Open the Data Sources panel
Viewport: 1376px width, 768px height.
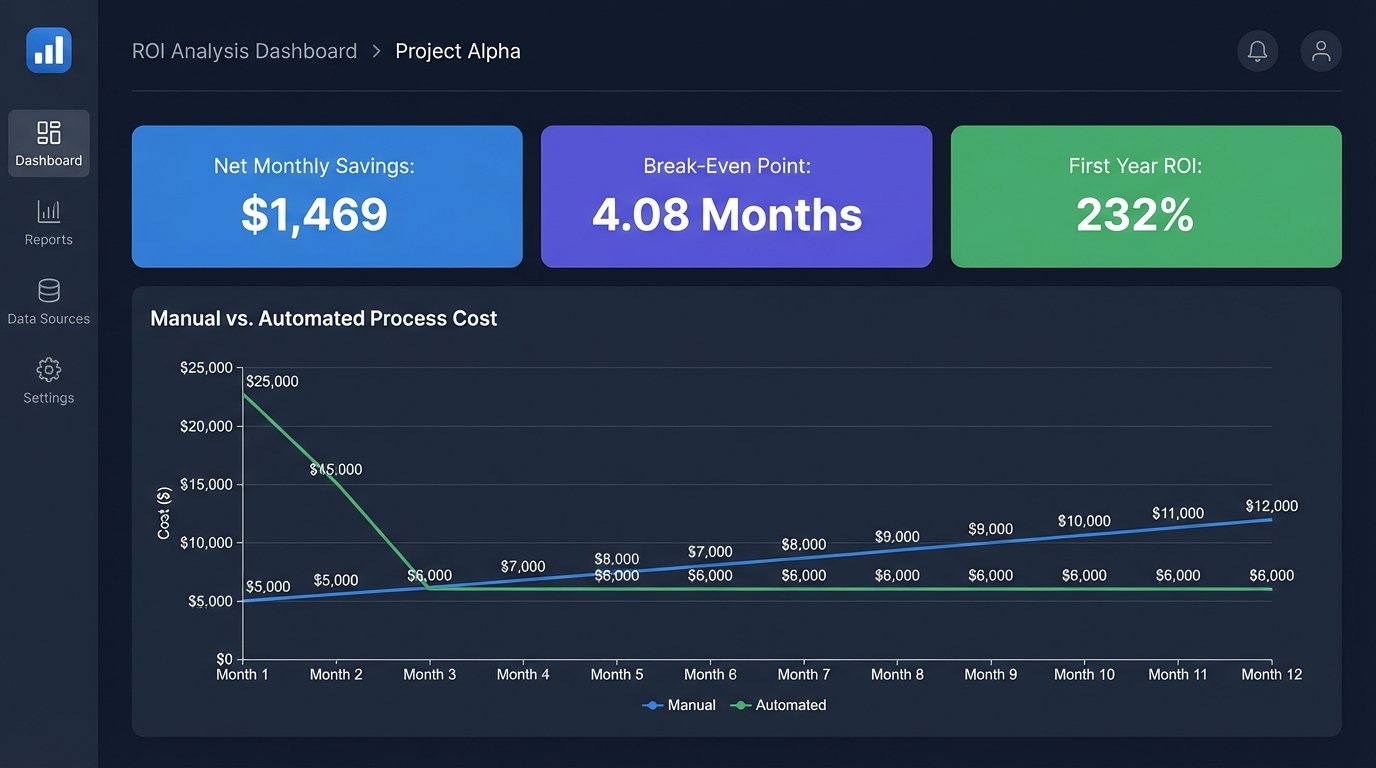[48, 300]
